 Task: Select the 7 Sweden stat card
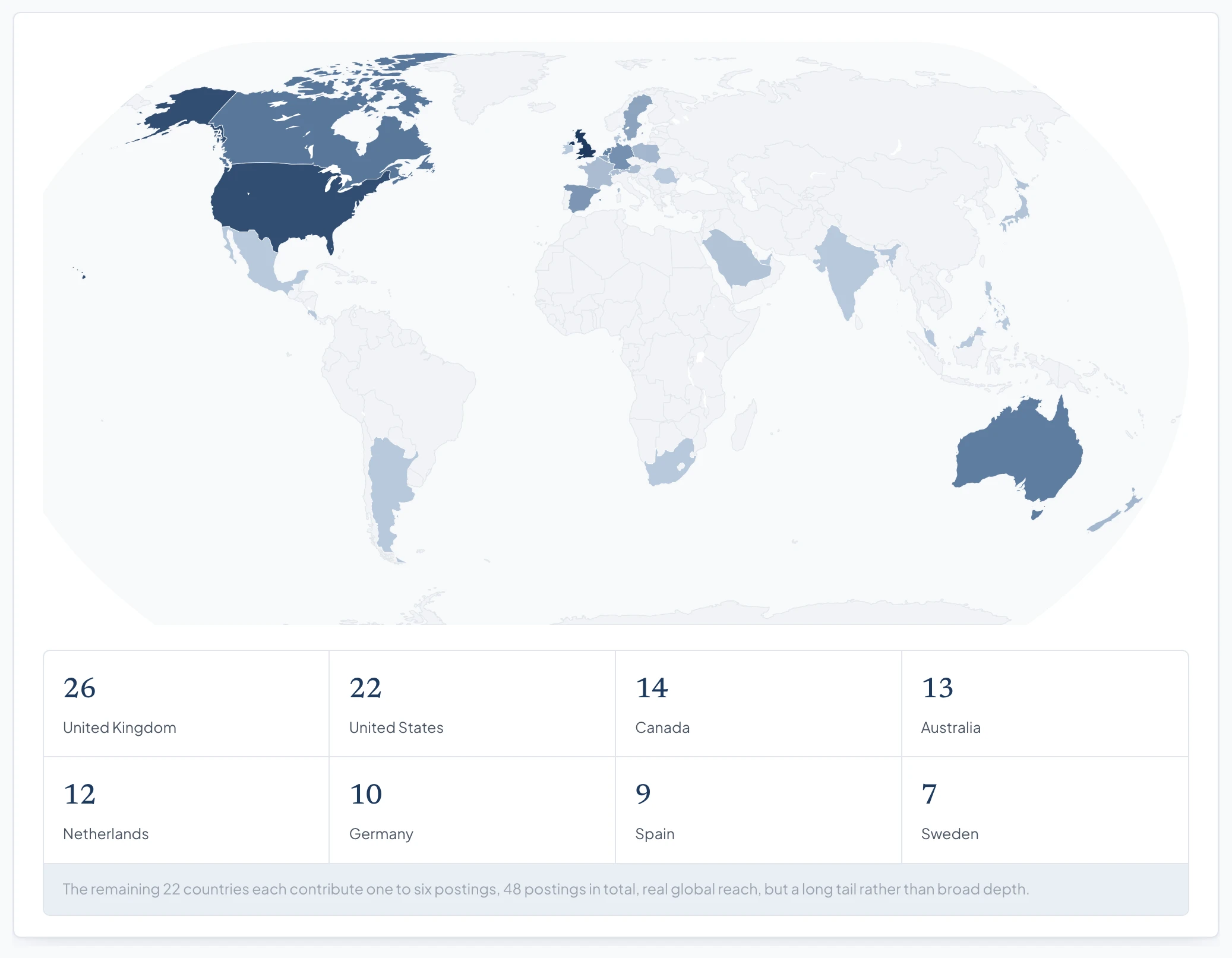1045,810
